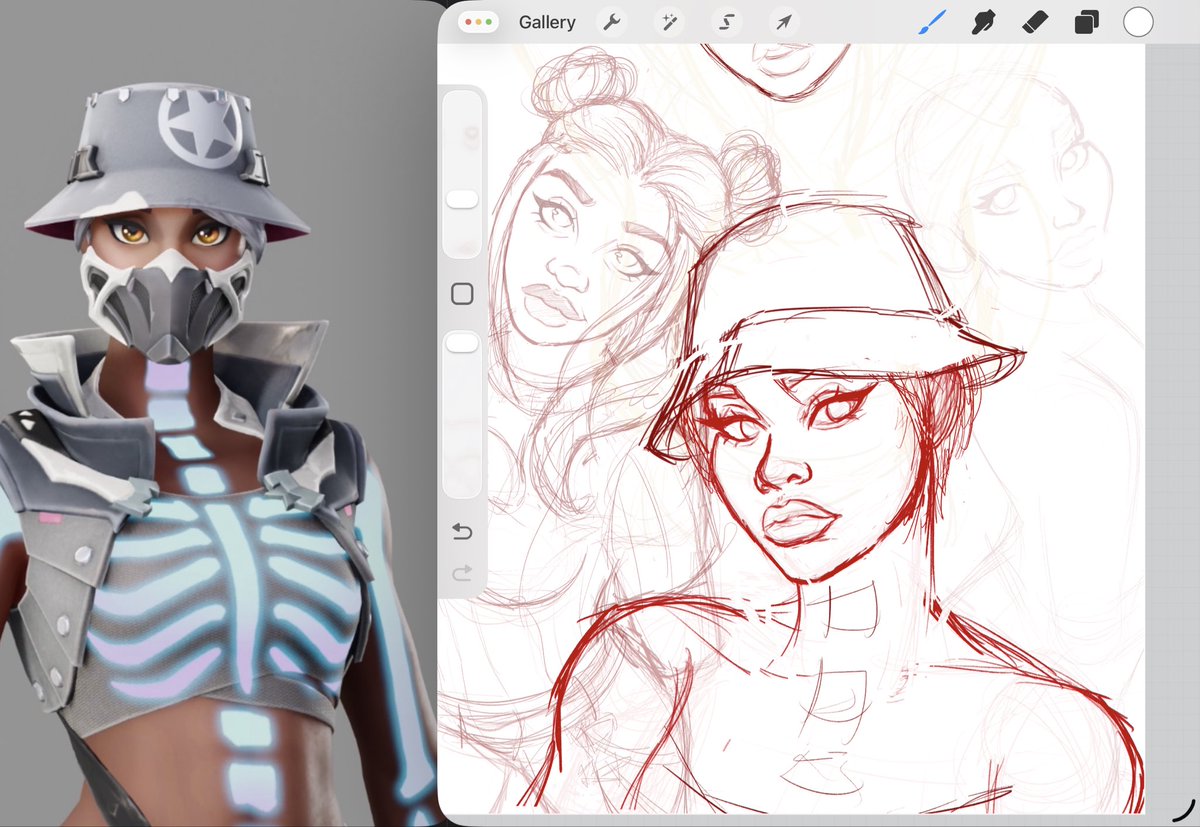Open the Gallery in Procreate
Image resolution: width=1200 pixels, height=827 pixels.
[547, 22]
